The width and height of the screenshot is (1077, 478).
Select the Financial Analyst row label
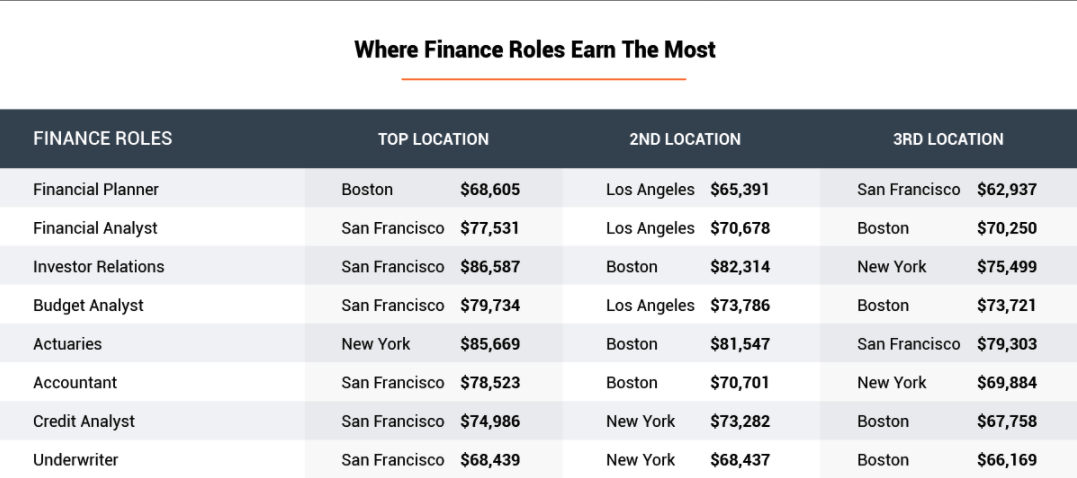pos(95,228)
